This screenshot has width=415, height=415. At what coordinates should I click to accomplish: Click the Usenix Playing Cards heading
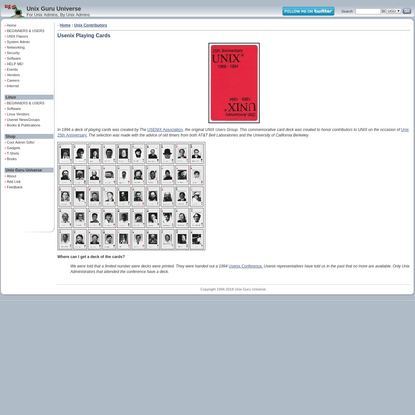click(x=84, y=36)
